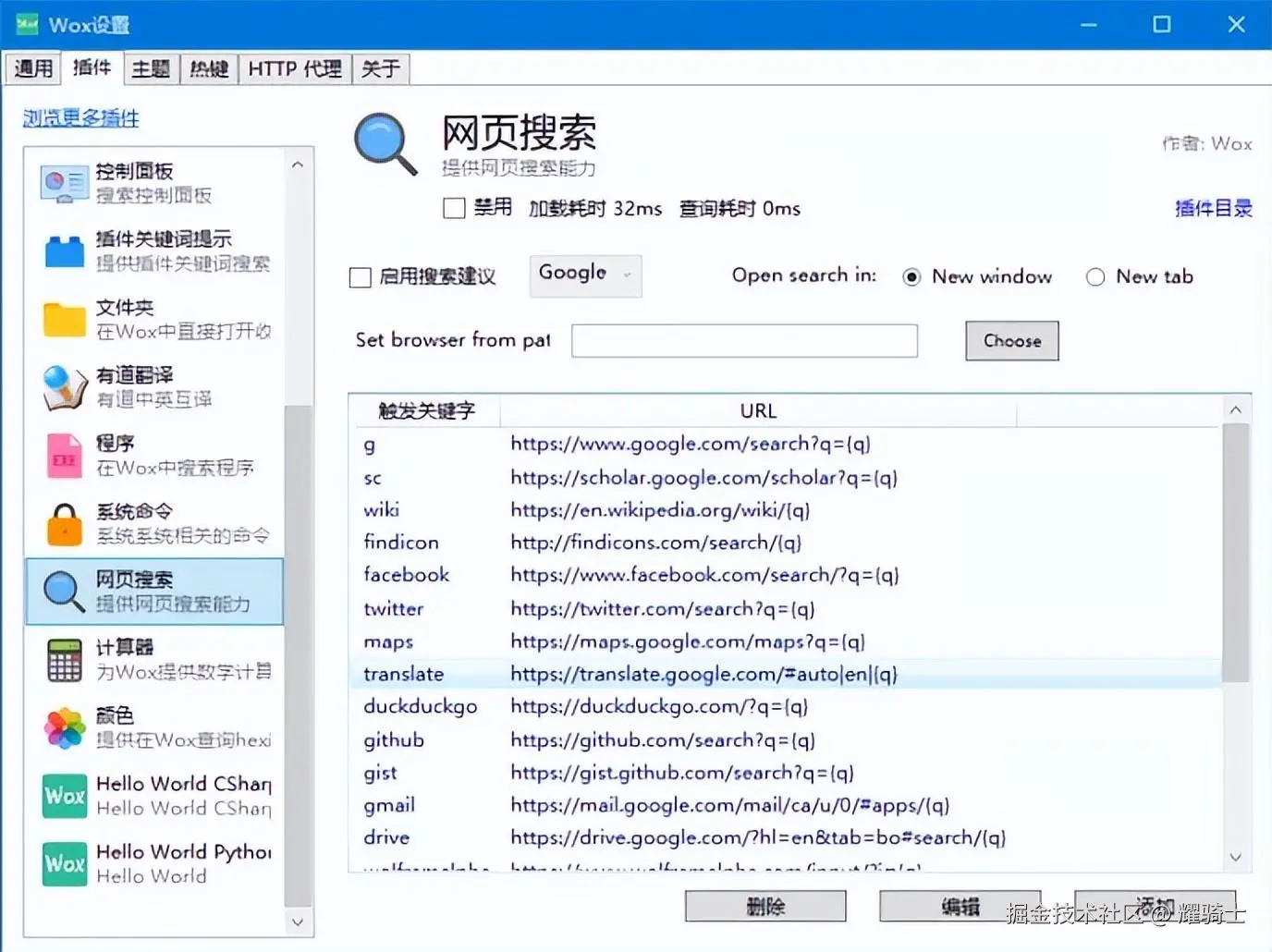
Task: Click plugin list scroll up arrow
Action: [x=298, y=165]
